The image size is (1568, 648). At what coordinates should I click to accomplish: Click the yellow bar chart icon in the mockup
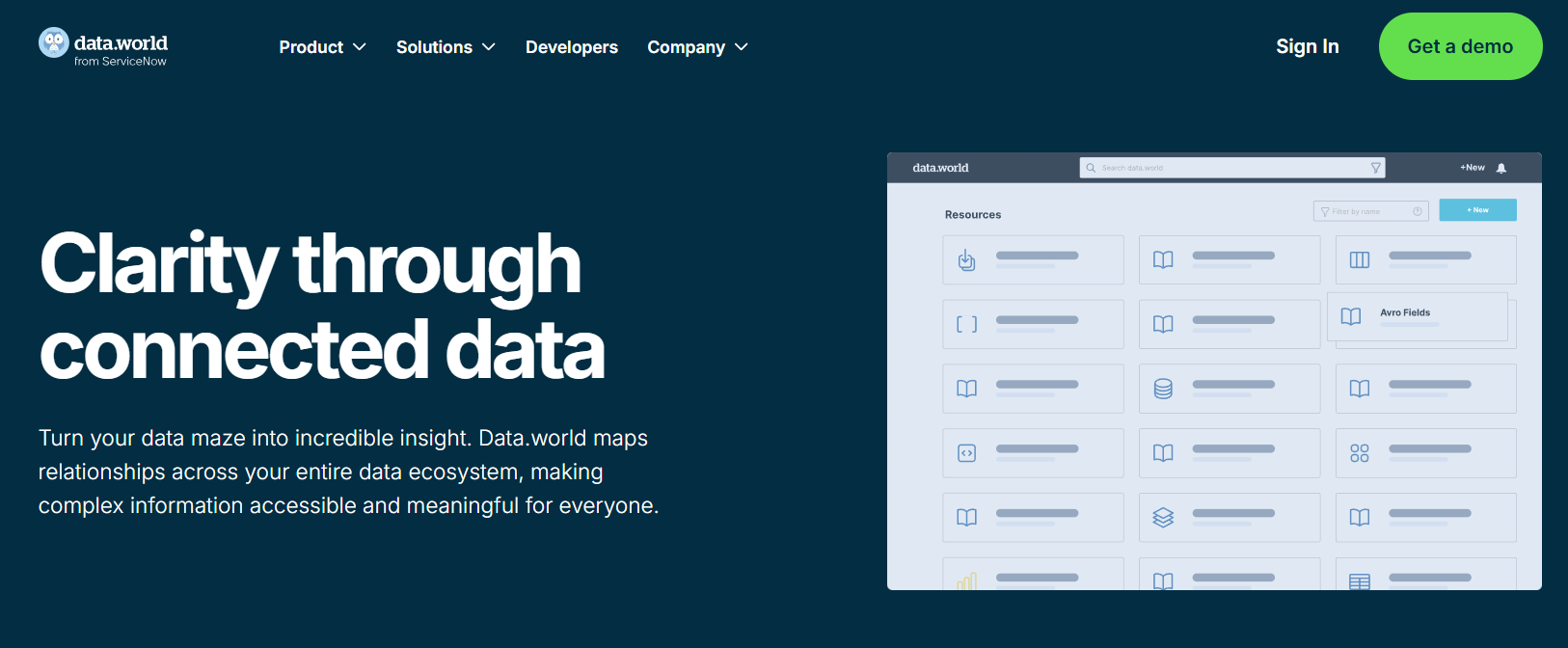click(966, 580)
